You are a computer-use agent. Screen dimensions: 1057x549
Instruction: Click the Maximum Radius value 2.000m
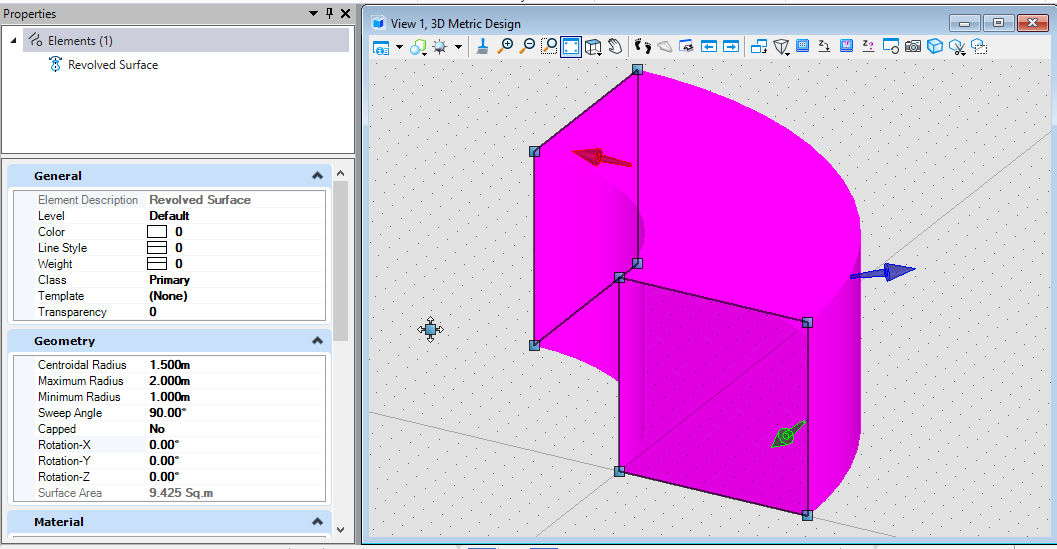point(170,381)
